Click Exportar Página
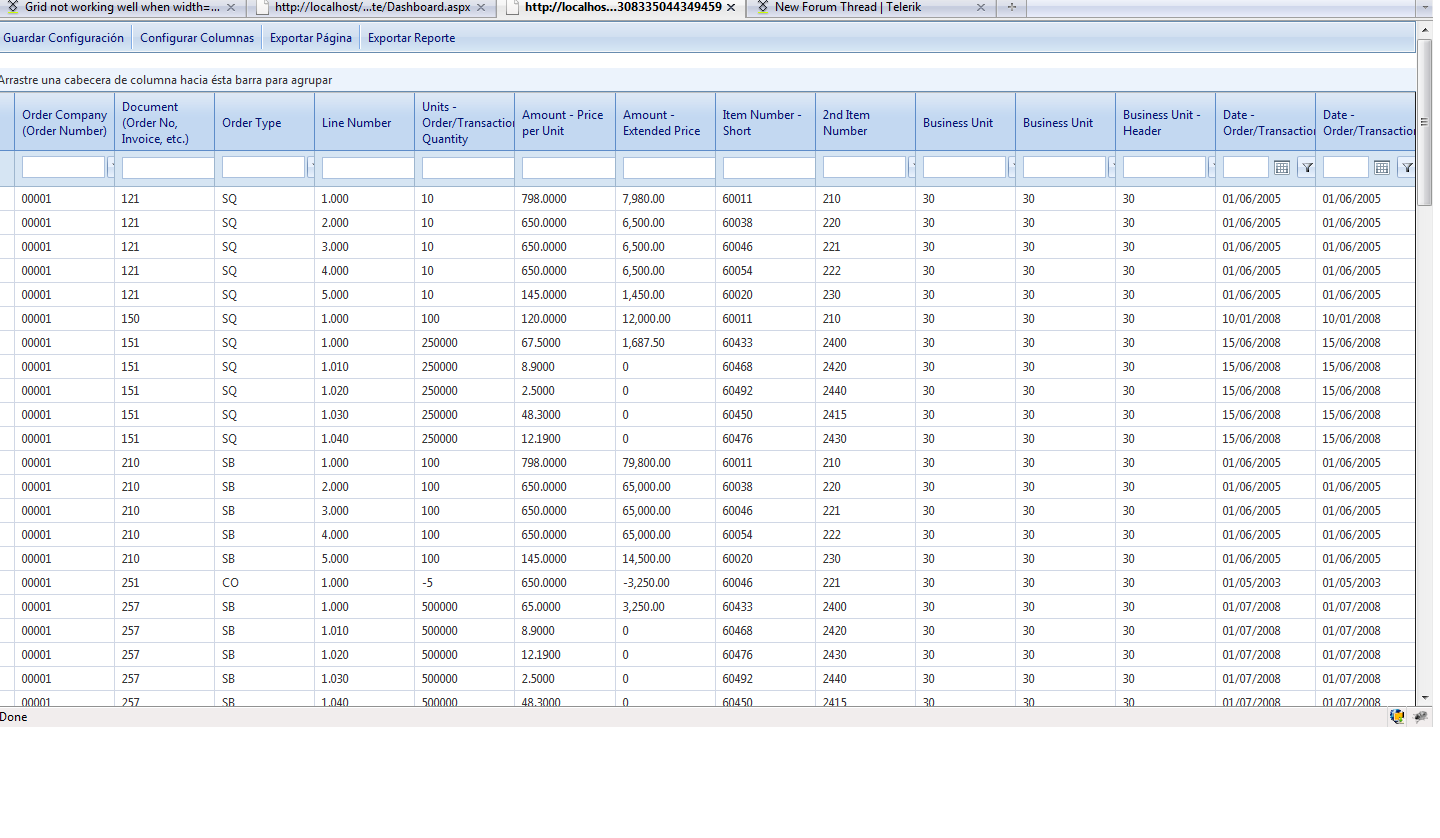Screen dimensions: 1440x838 311,38
